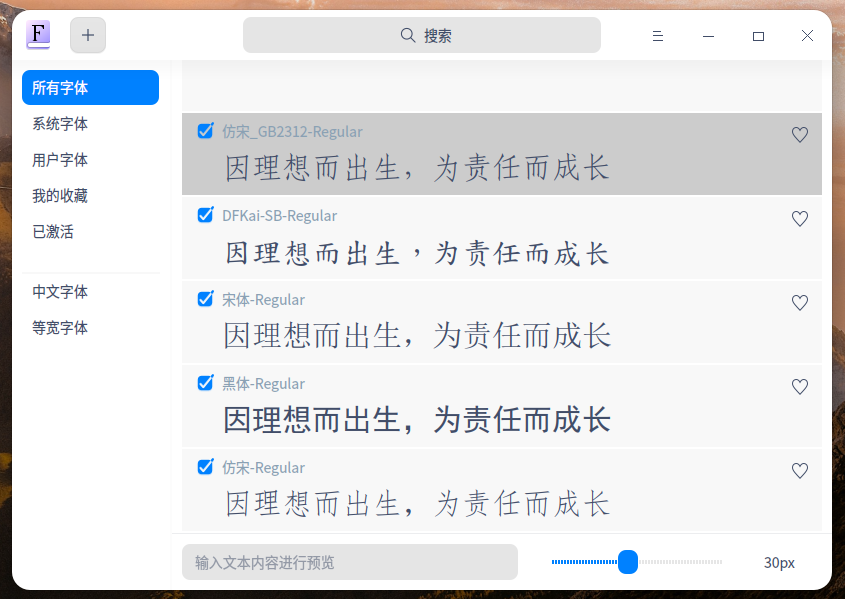Select 所有字体 in the sidebar
The image size is (845, 599).
point(91,87)
